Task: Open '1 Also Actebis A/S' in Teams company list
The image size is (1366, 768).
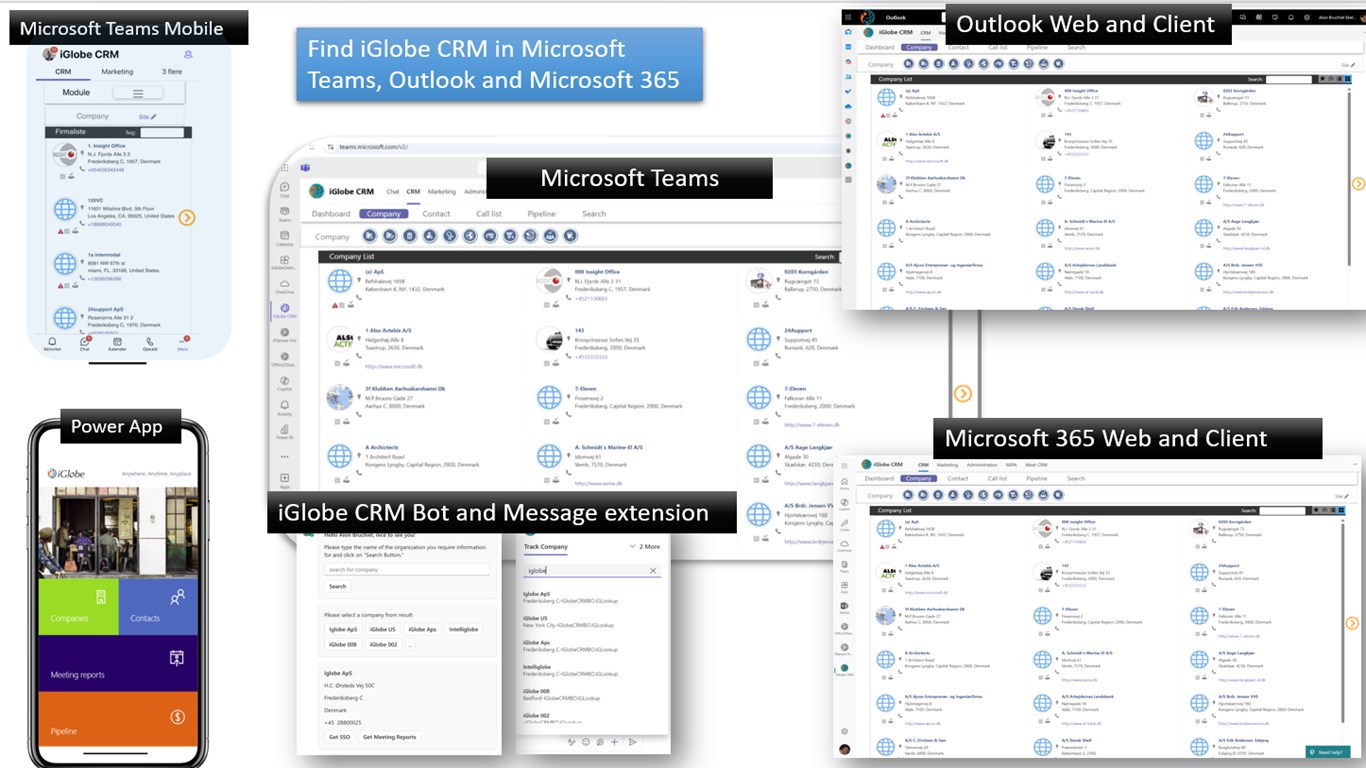Action: [388, 330]
